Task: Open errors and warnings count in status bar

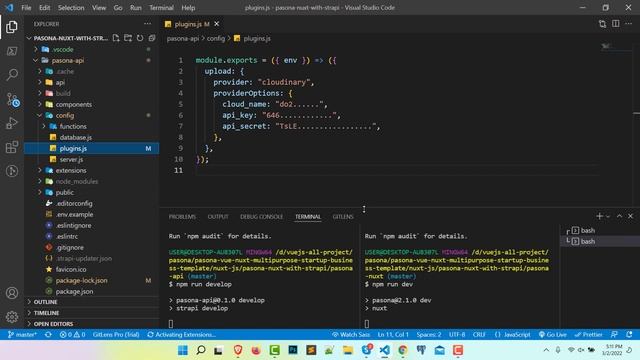Action: tap(72, 335)
